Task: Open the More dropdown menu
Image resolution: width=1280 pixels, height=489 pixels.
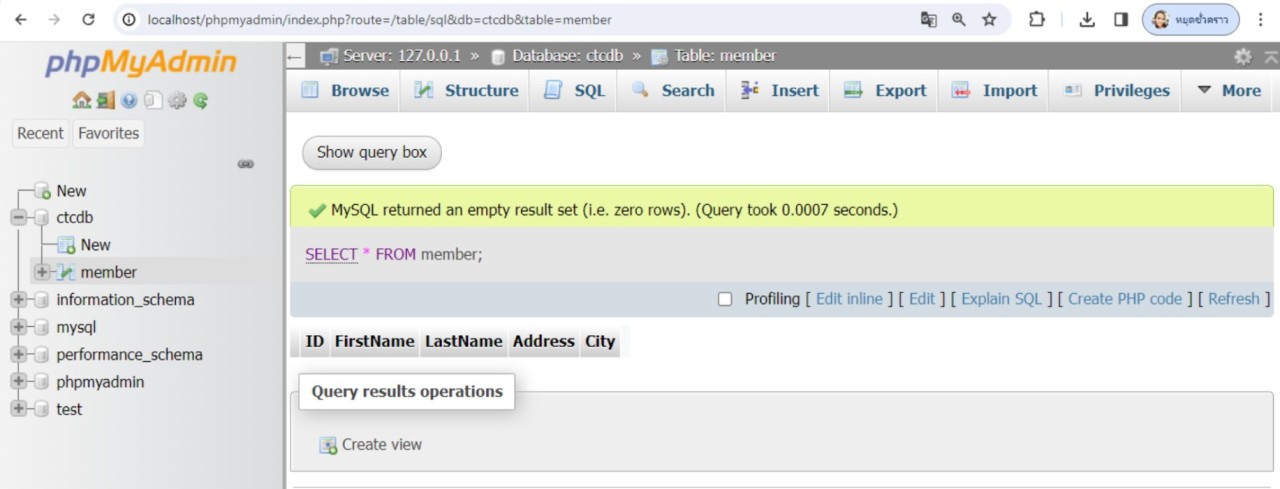Action: pos(1229,90)
